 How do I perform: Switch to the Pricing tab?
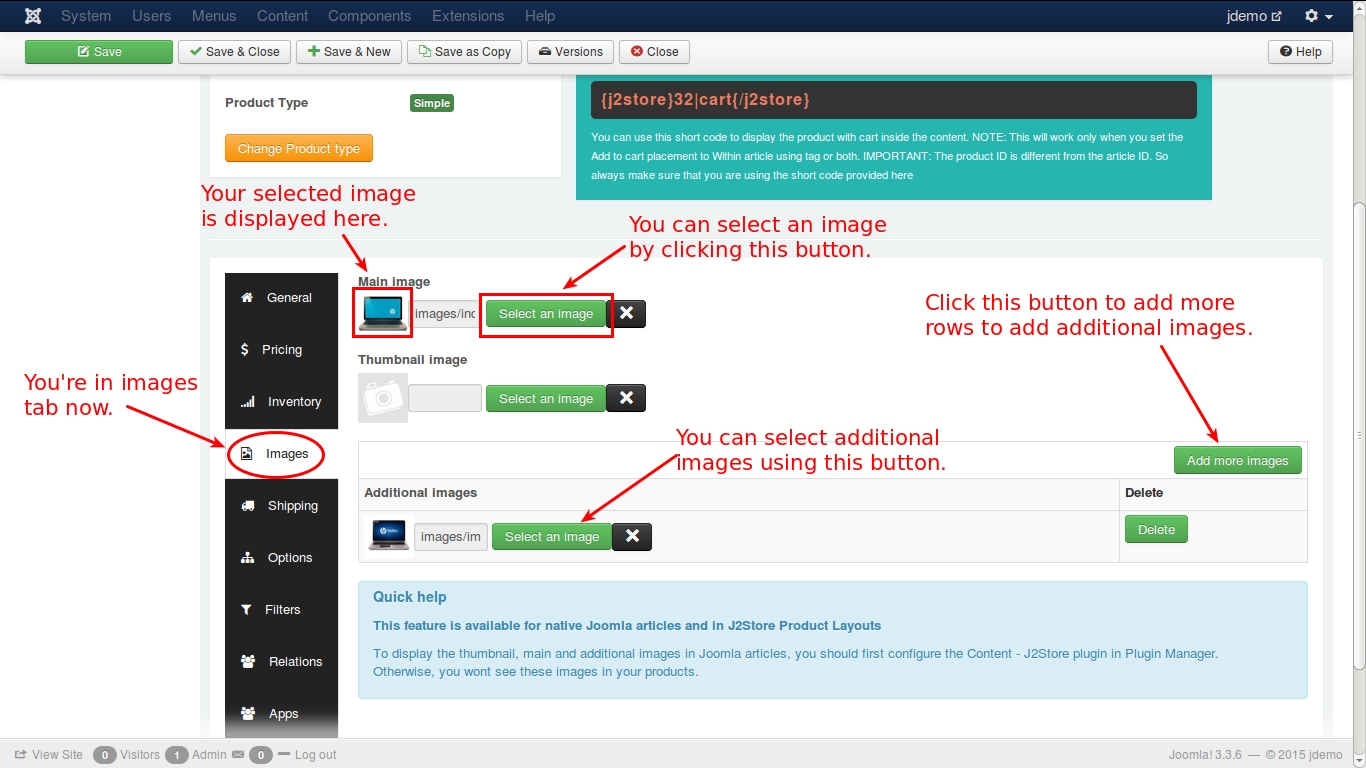click(281, 350)
